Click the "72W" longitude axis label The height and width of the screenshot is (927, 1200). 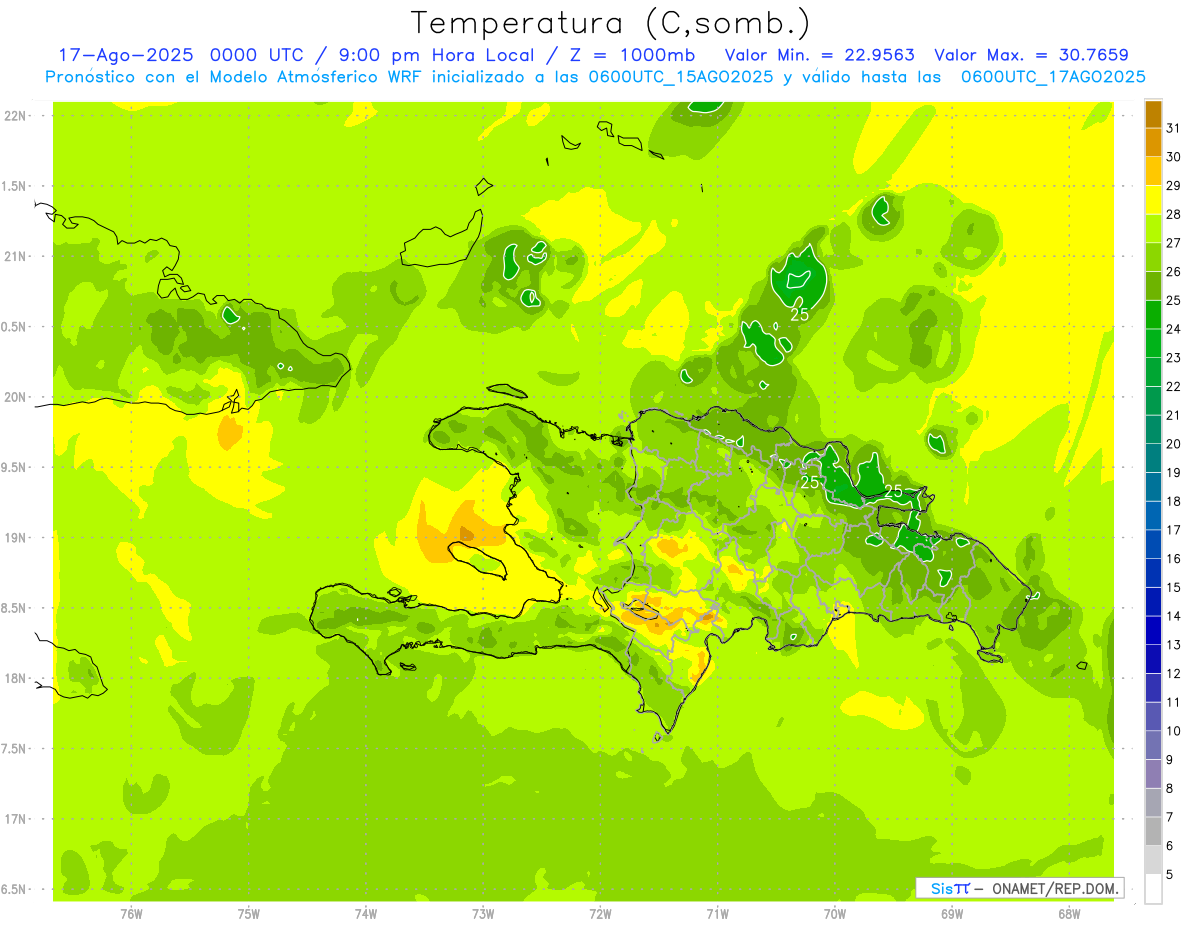tap(600, 914)
